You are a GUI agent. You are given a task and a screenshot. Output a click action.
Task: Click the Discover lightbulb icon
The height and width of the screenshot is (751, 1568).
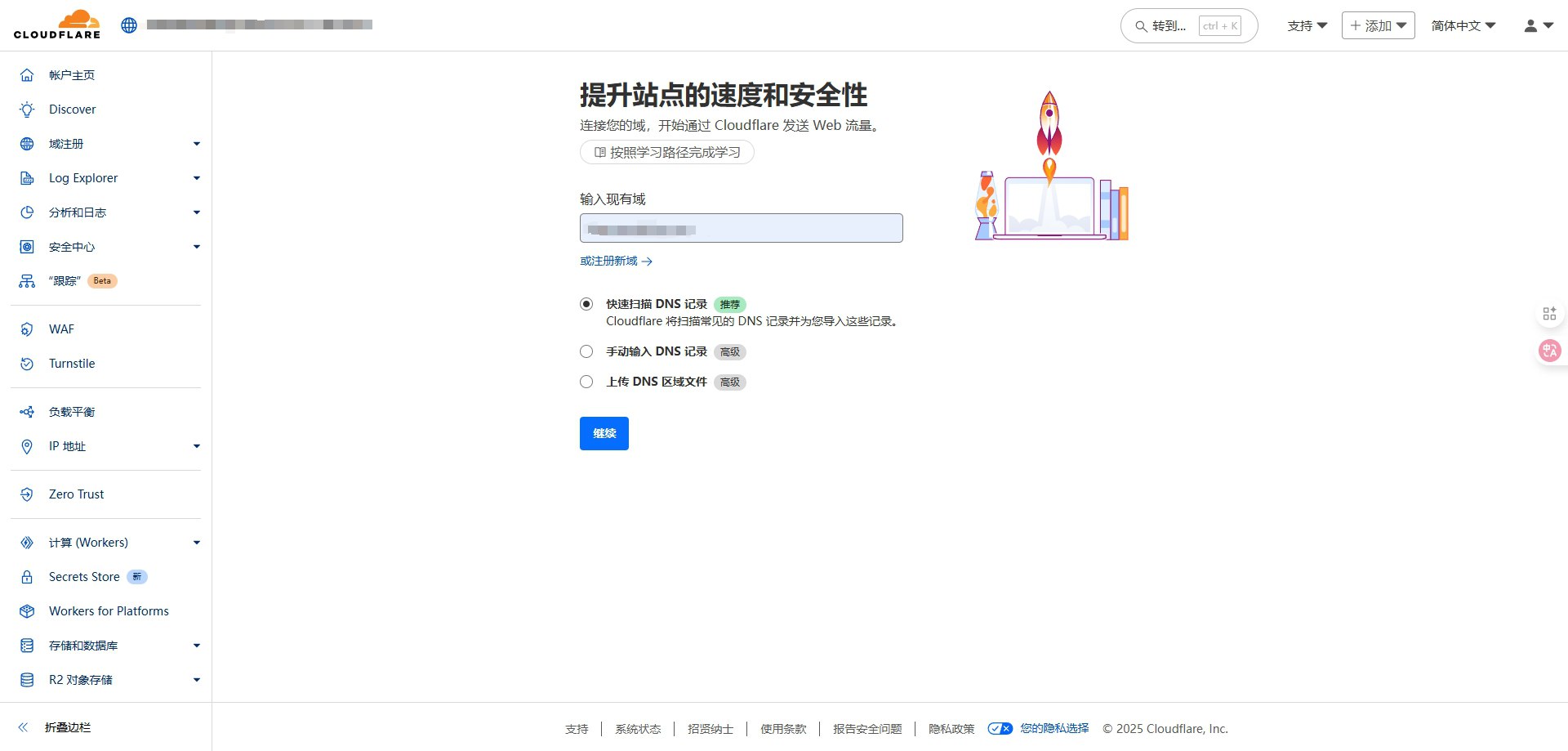tap(27, 110)
